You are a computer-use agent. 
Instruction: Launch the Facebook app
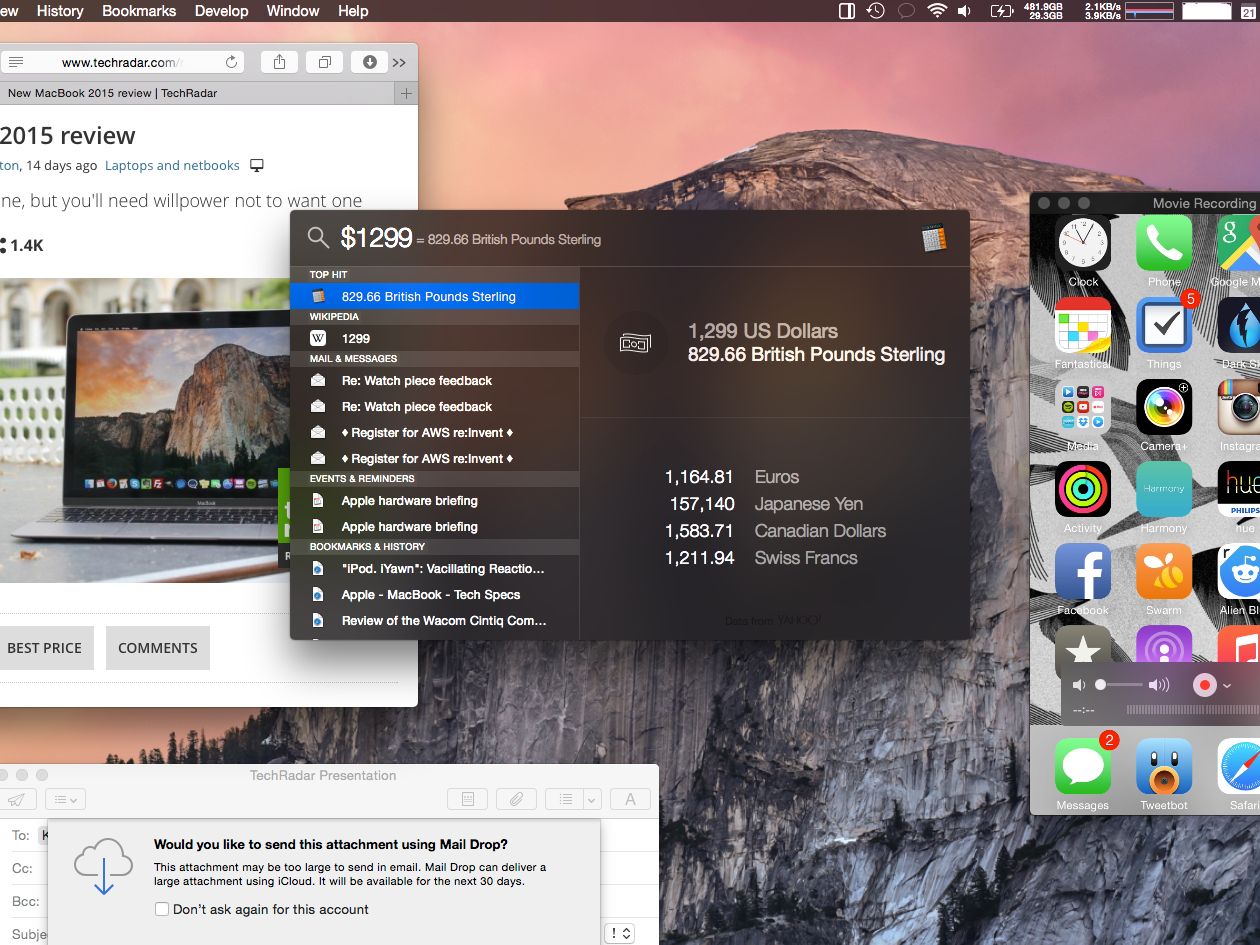pos(1083,571)
